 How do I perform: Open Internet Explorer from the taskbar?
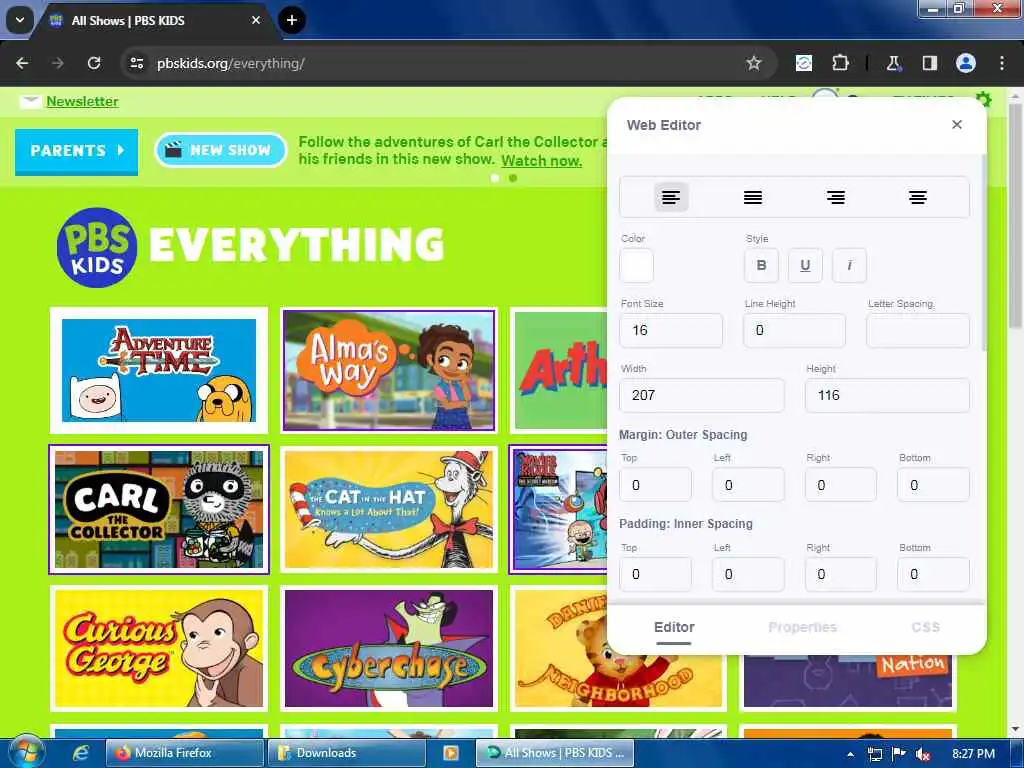(81, 753)
